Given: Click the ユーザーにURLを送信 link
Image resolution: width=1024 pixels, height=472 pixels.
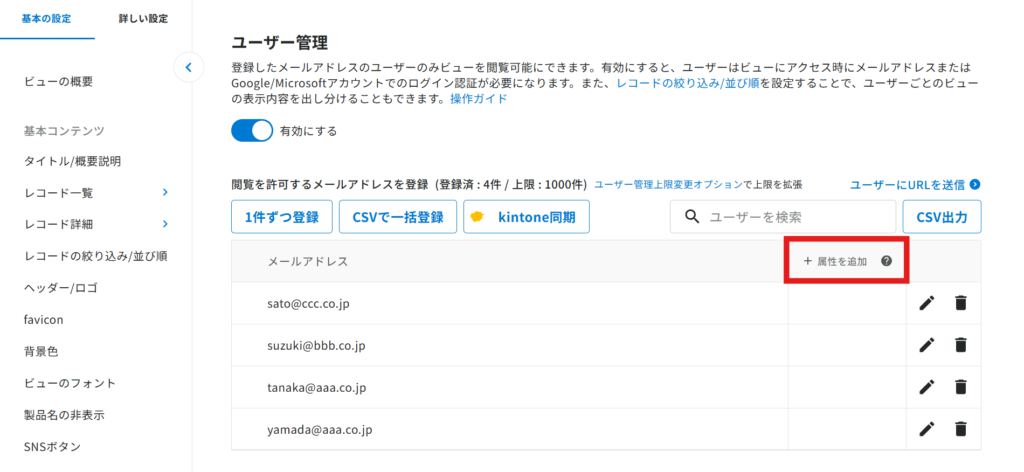Looking at the screenshot, I should coord(907,185).
